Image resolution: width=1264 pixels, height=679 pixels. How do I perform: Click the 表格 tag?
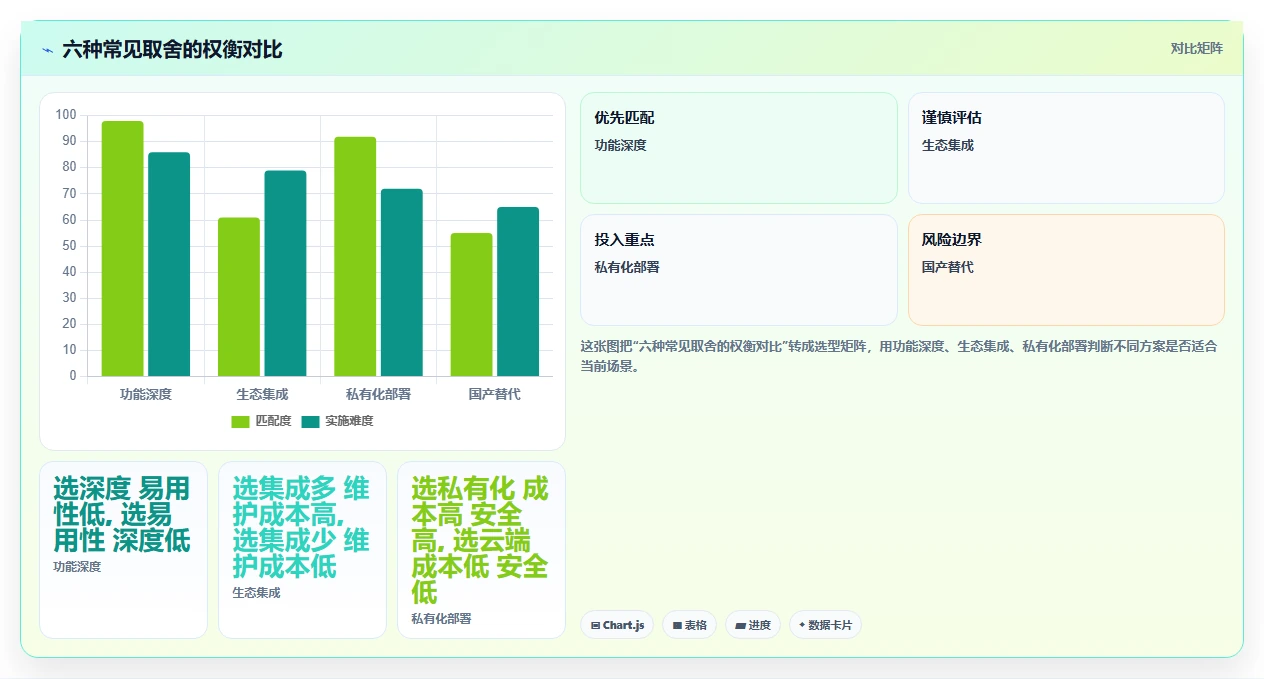(x=690, y=625)
